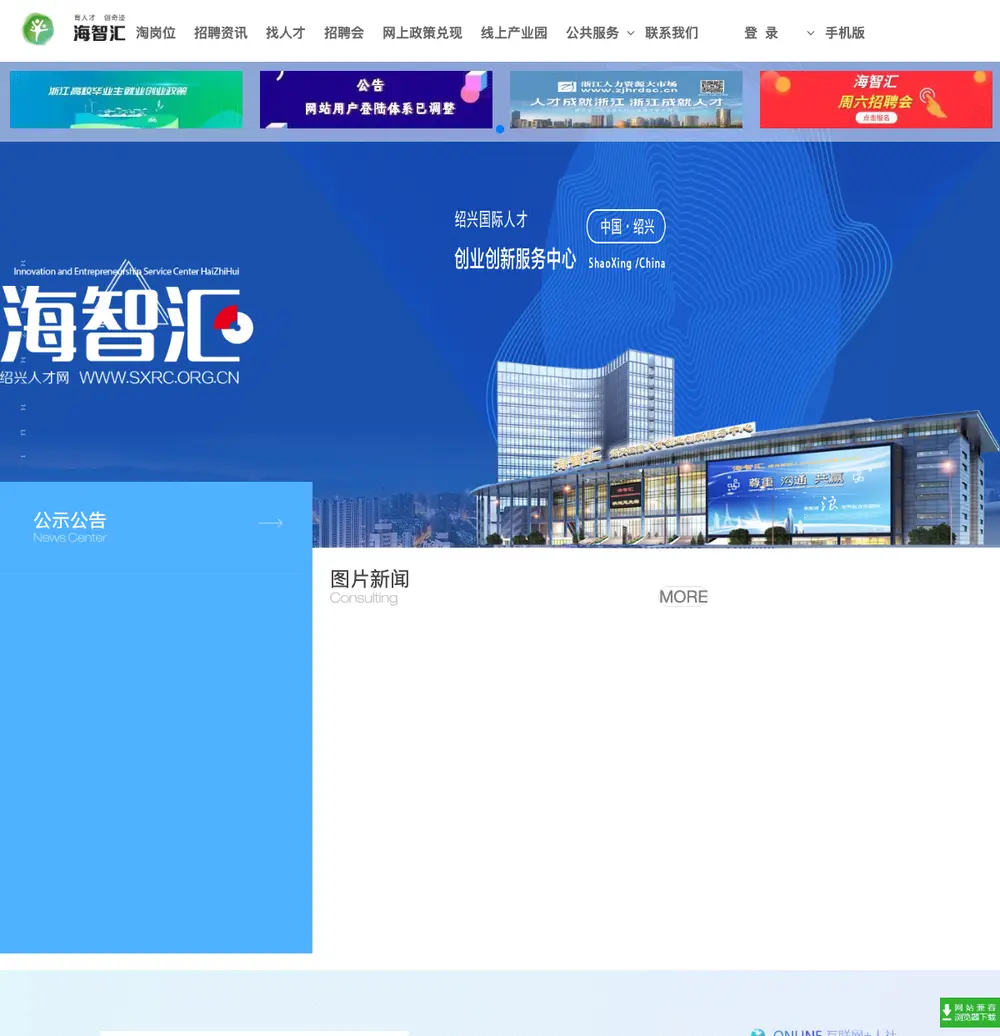Image resolution: width=1000 pixels, height=1036 pixels.
Task: Click the 创业创新服务中心 banner text
Action: [515, 258]
